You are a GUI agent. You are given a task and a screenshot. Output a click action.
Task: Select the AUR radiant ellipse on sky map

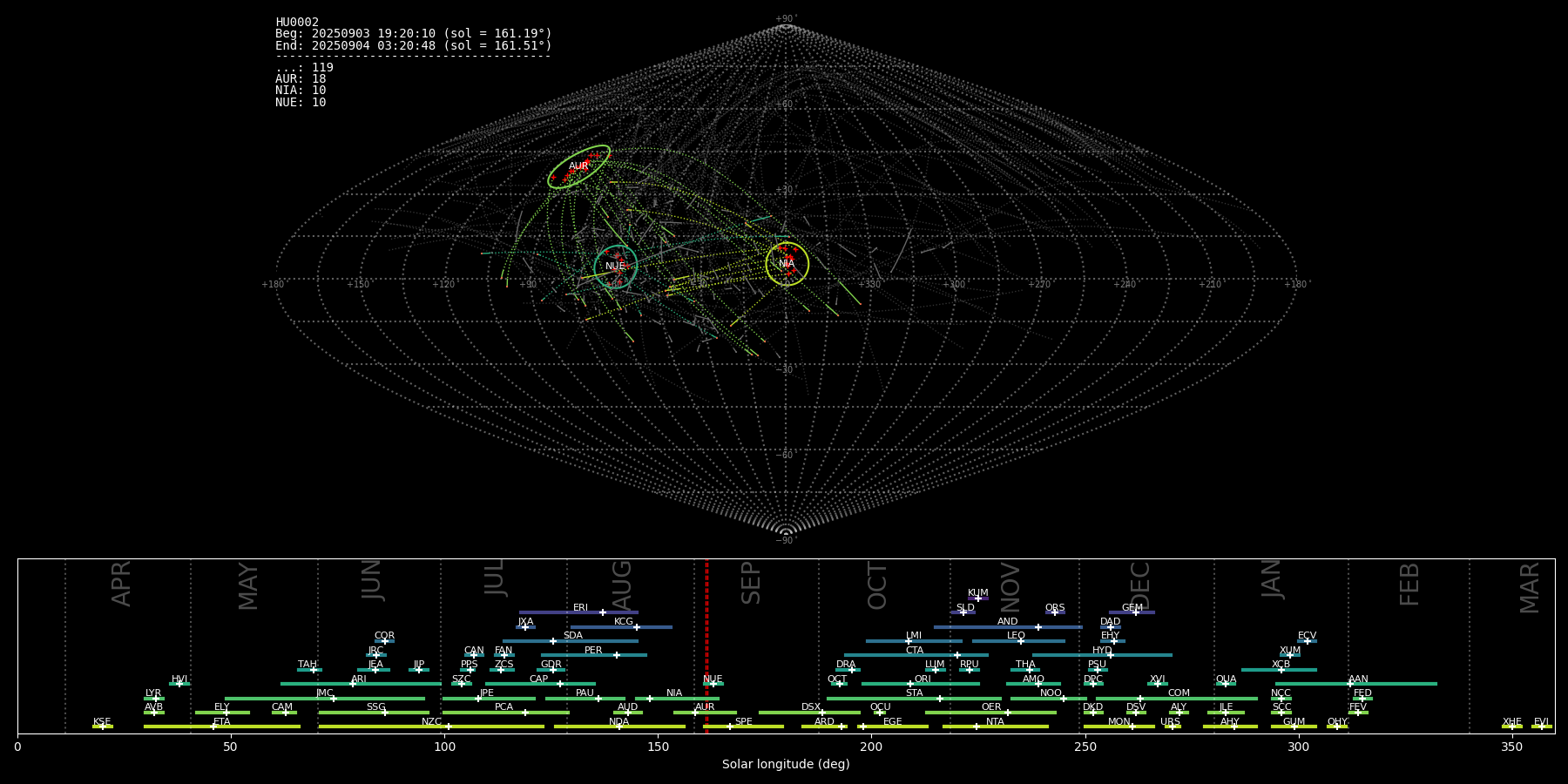(x=578, y=166)
